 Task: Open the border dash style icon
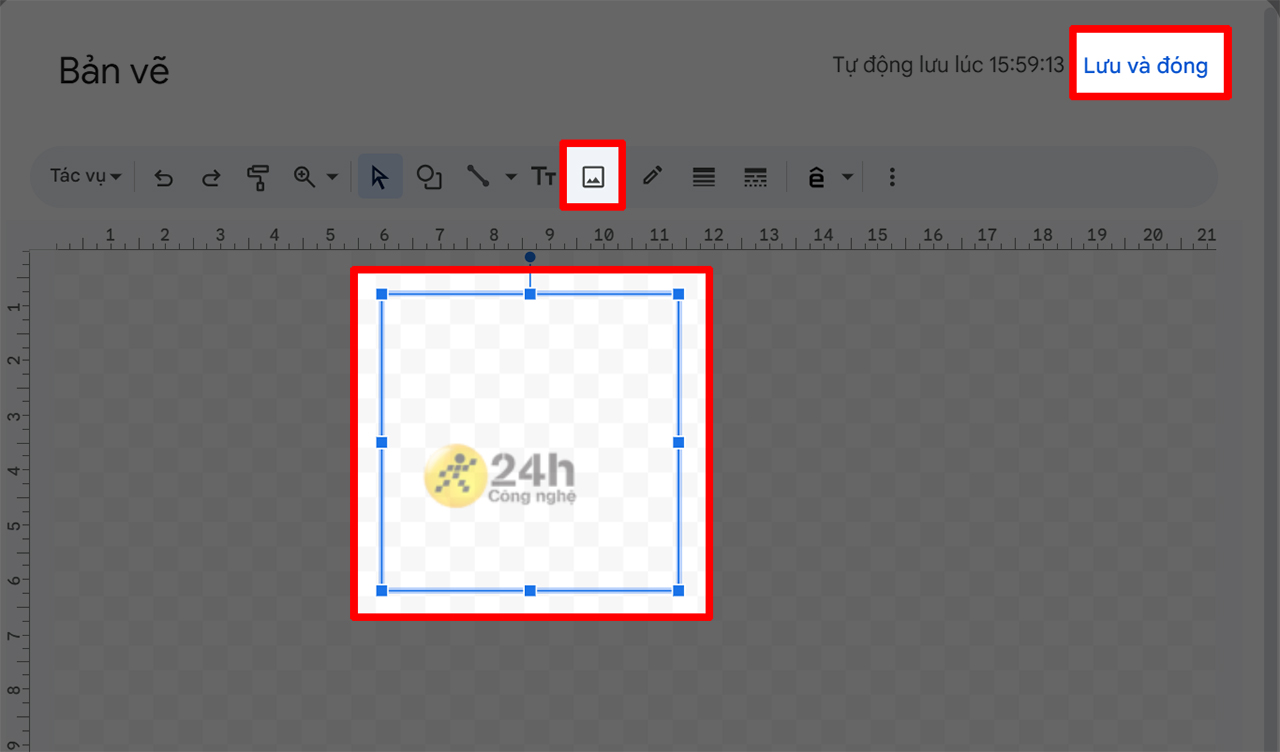coord(755,177)
